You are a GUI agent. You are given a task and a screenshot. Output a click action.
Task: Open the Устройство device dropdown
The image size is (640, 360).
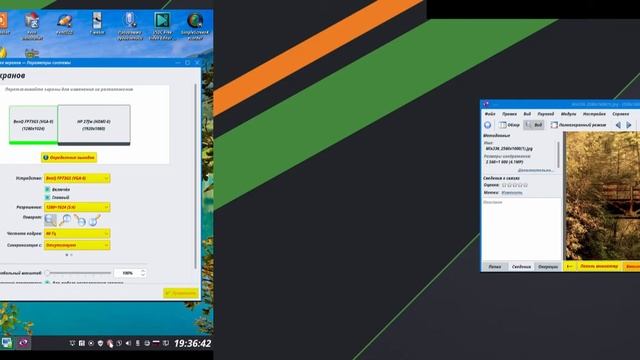(x=77, y=178)
